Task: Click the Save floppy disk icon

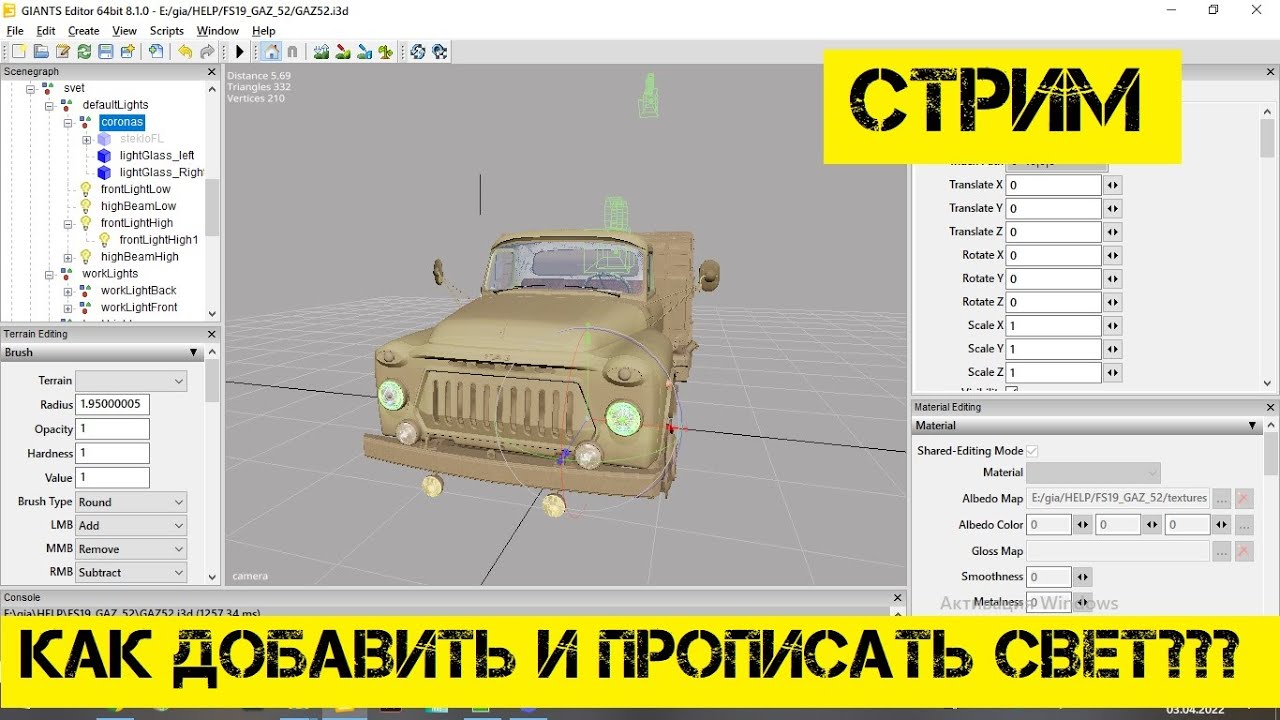Action: tap(106, 52)
